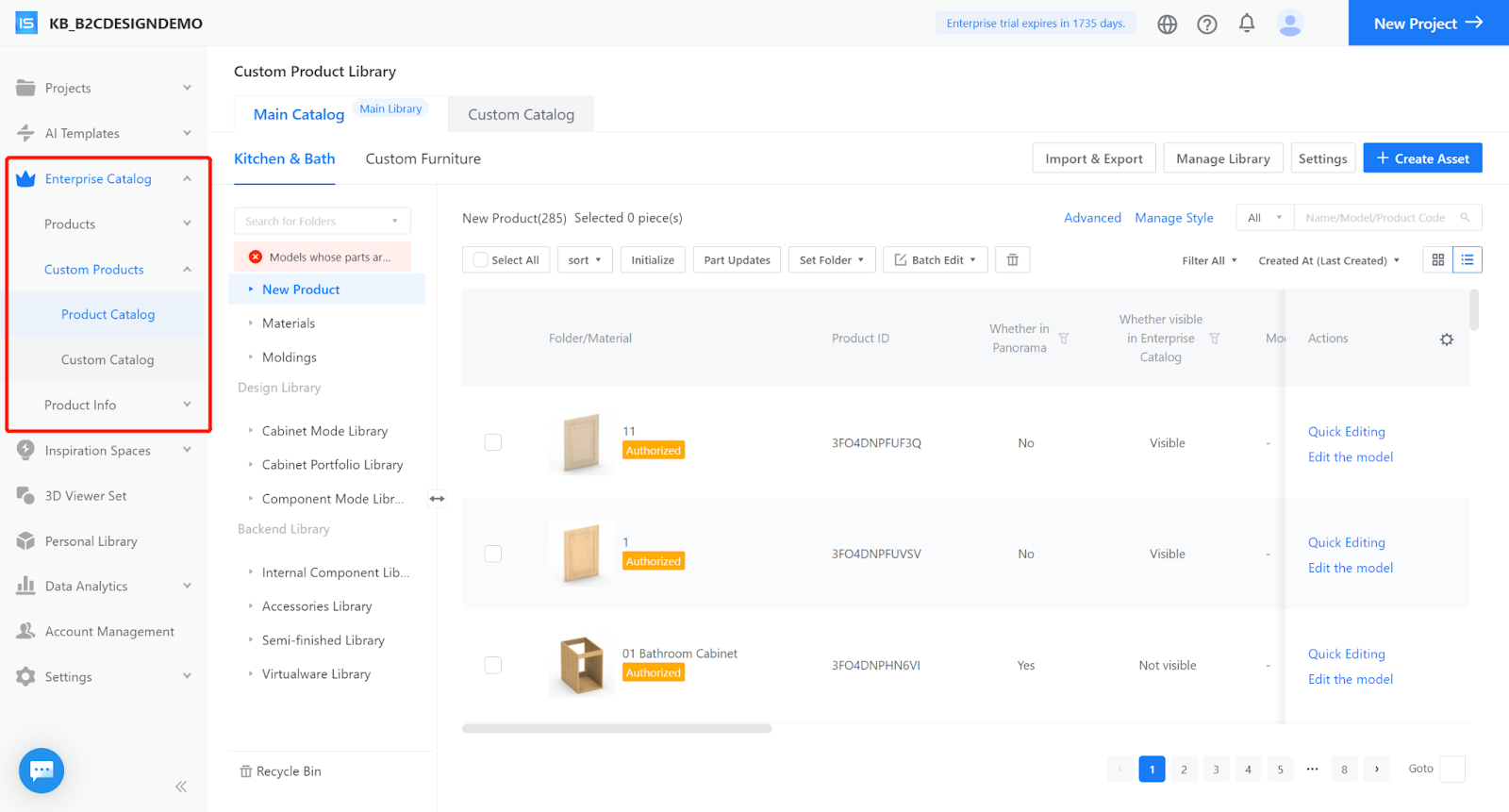Expand the Cabinet Mode Library folder

click(250, 431)
